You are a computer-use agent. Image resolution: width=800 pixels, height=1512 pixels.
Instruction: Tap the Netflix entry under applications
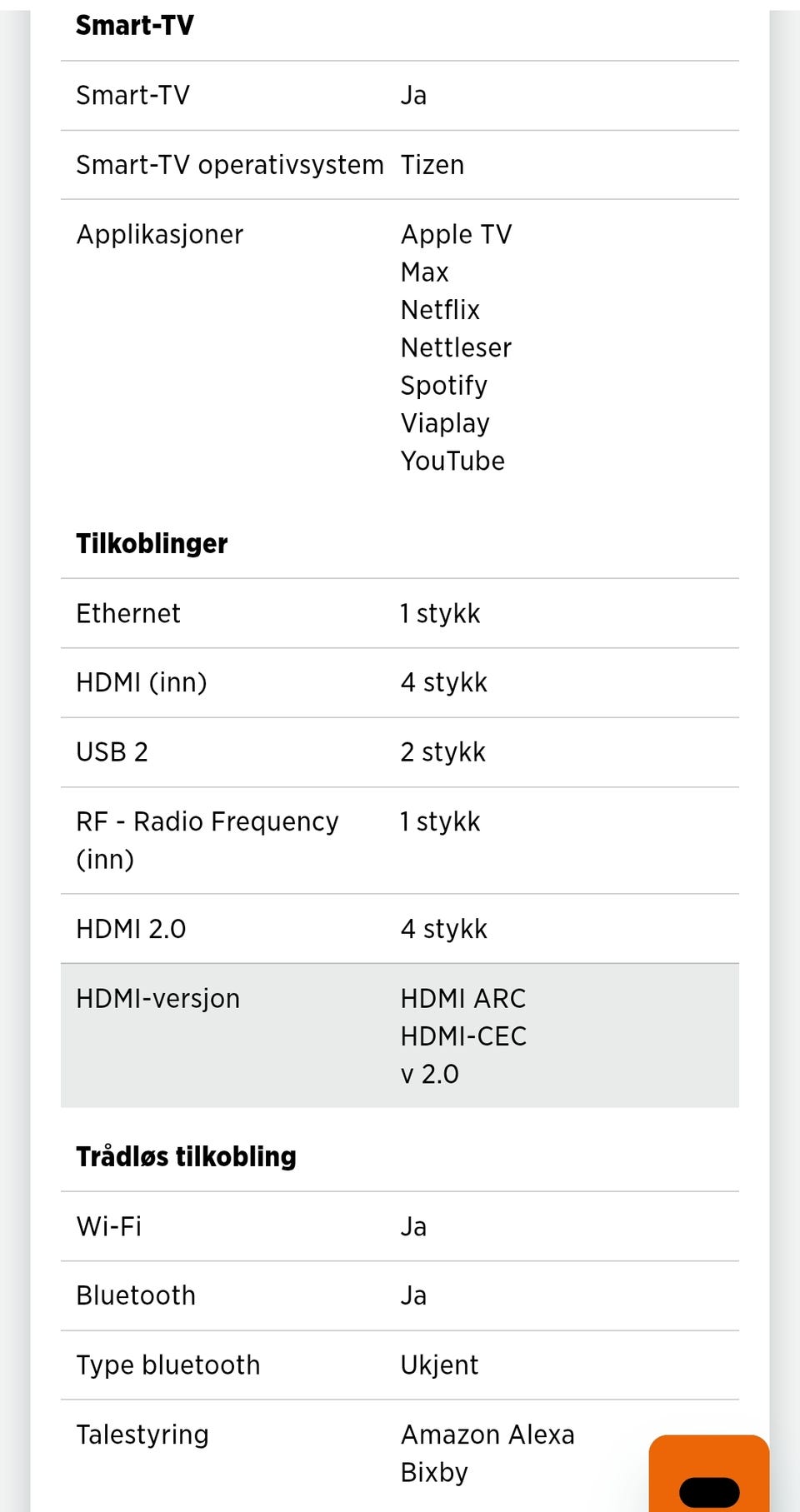(x=440, y=310)
